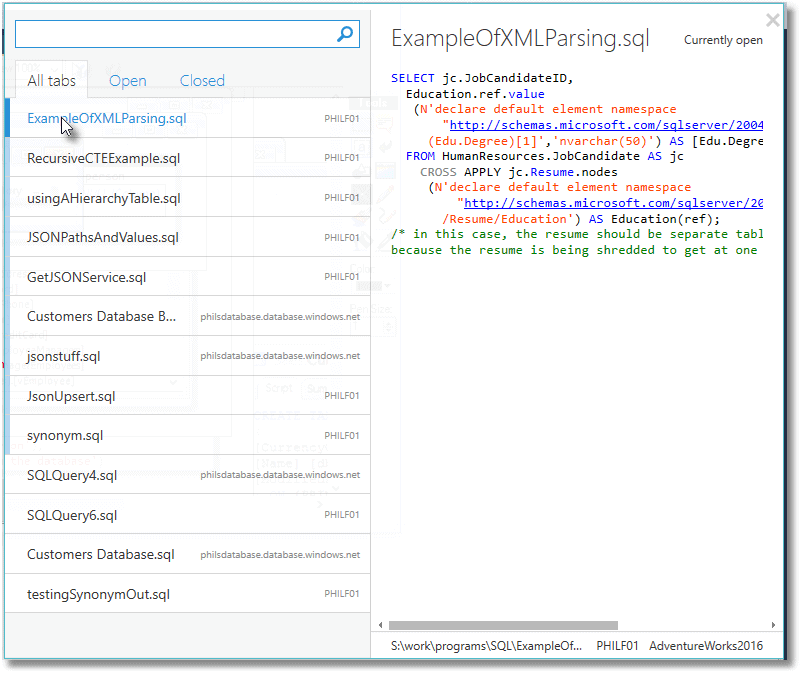This screenshot has height=674, width=801.
Task: Open jsonstuff.sql from the list
Action: tap(64, 356)
